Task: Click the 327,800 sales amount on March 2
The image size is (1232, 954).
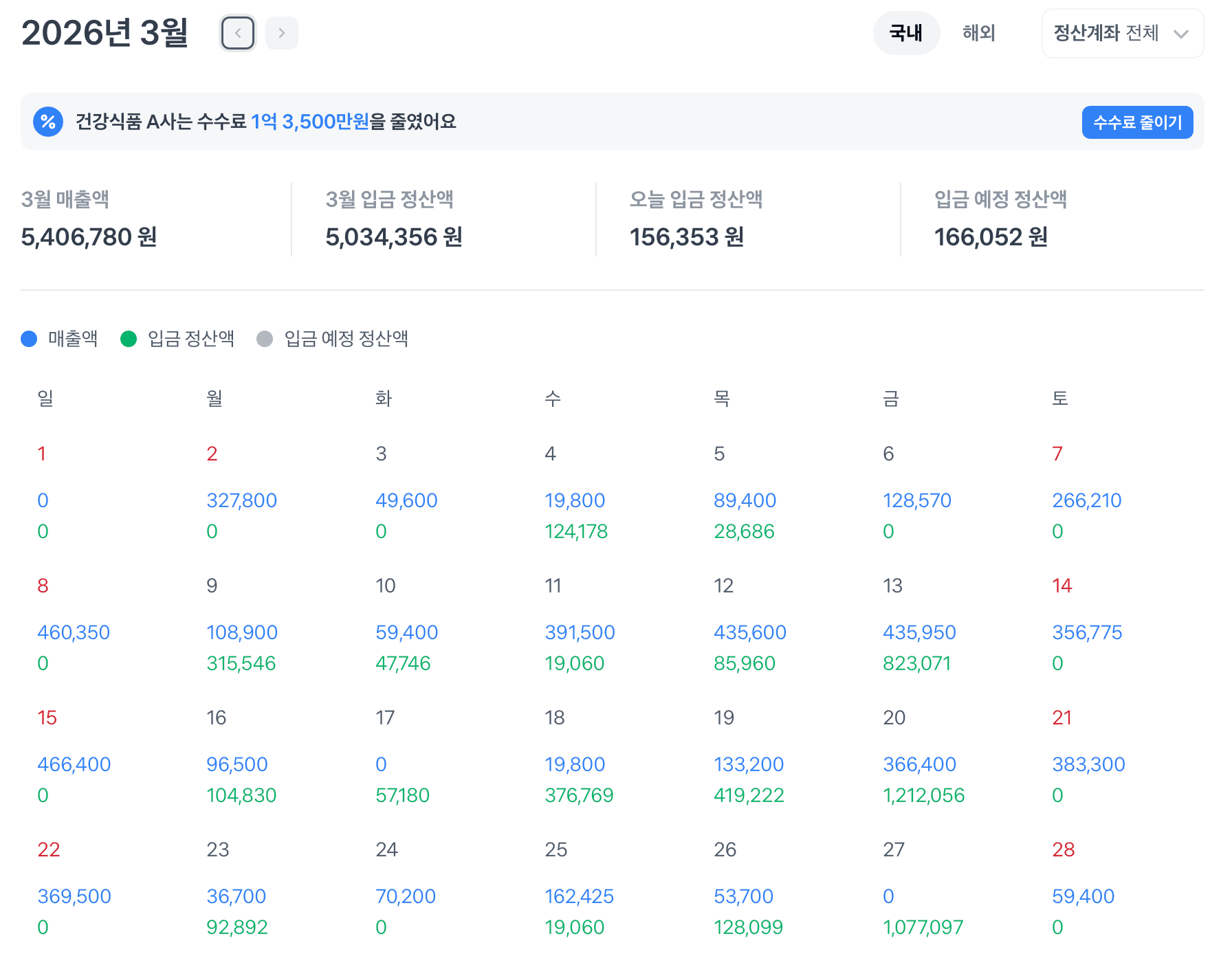Action: pyautogui.click(x=241, y=500)
